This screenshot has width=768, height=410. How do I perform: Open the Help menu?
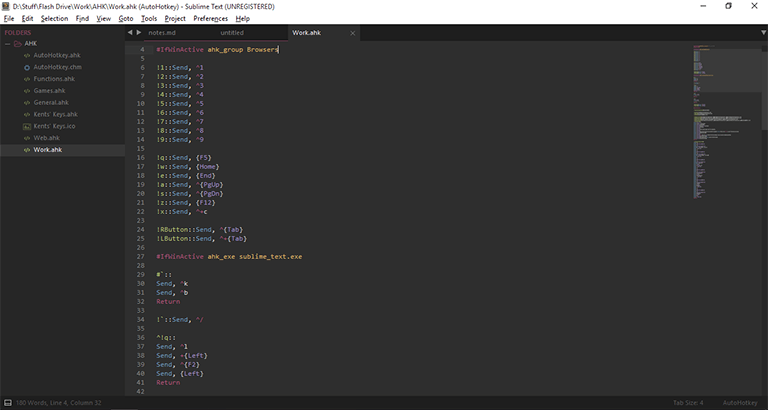242,19
